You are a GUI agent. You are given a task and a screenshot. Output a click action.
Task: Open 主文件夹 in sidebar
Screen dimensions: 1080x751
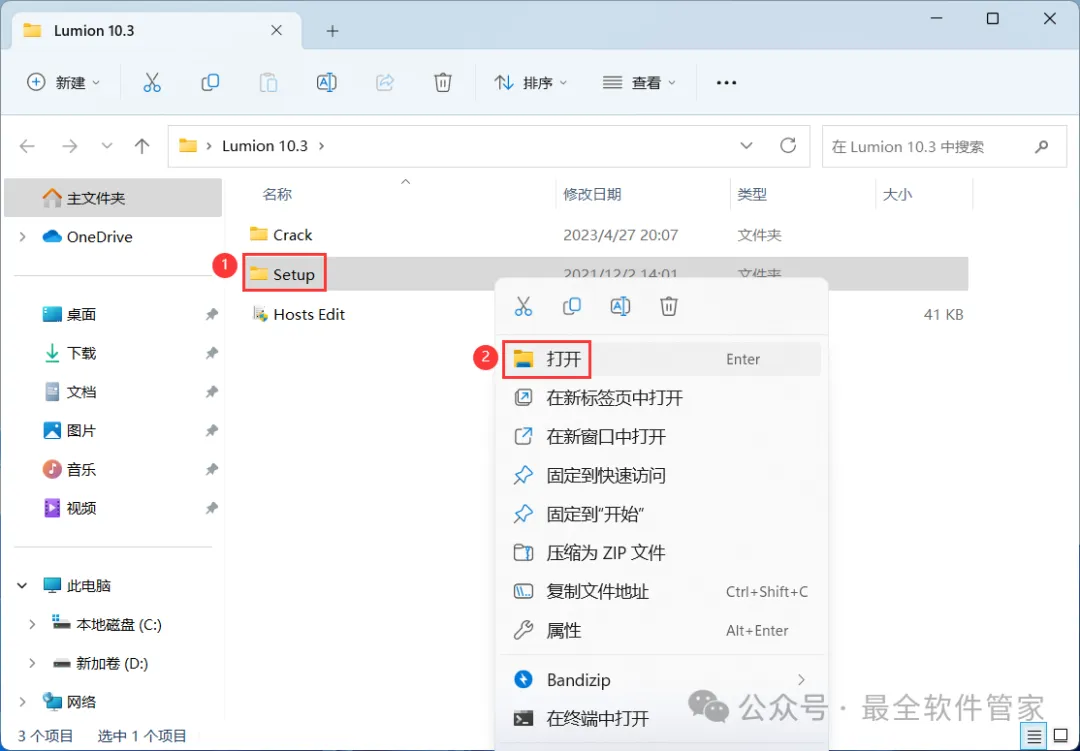(113, 198)
